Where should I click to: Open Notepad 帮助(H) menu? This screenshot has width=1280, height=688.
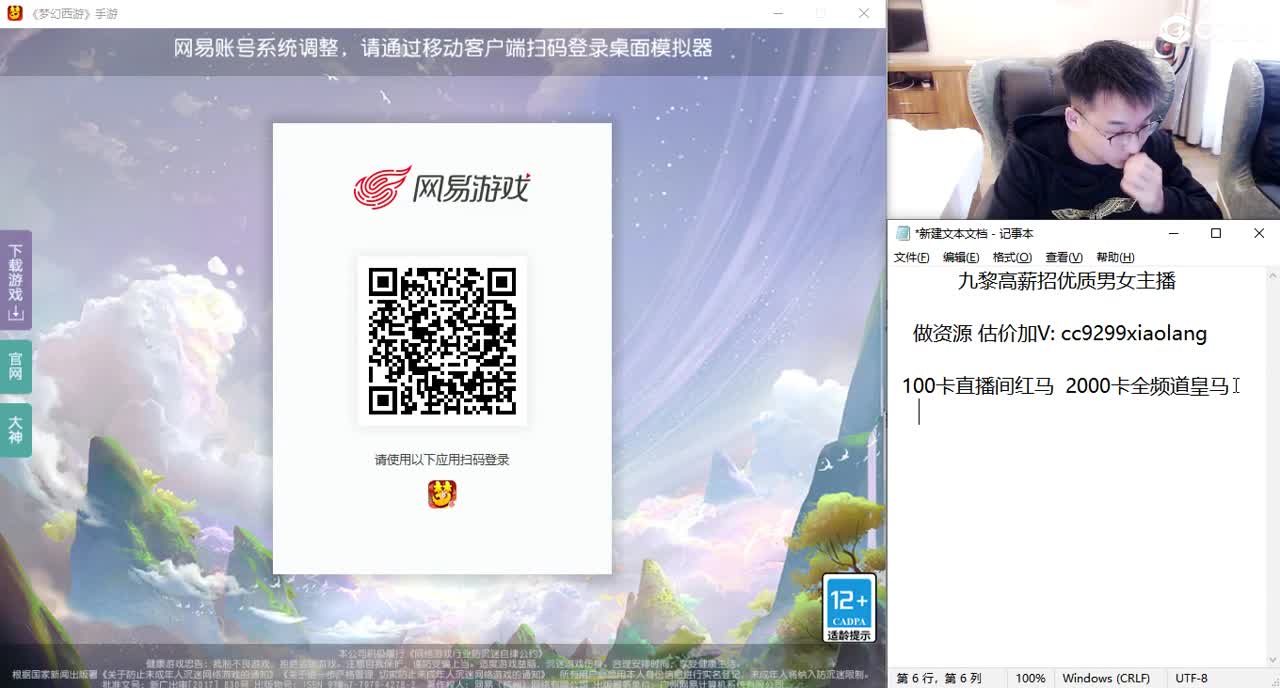(1115, 258)
